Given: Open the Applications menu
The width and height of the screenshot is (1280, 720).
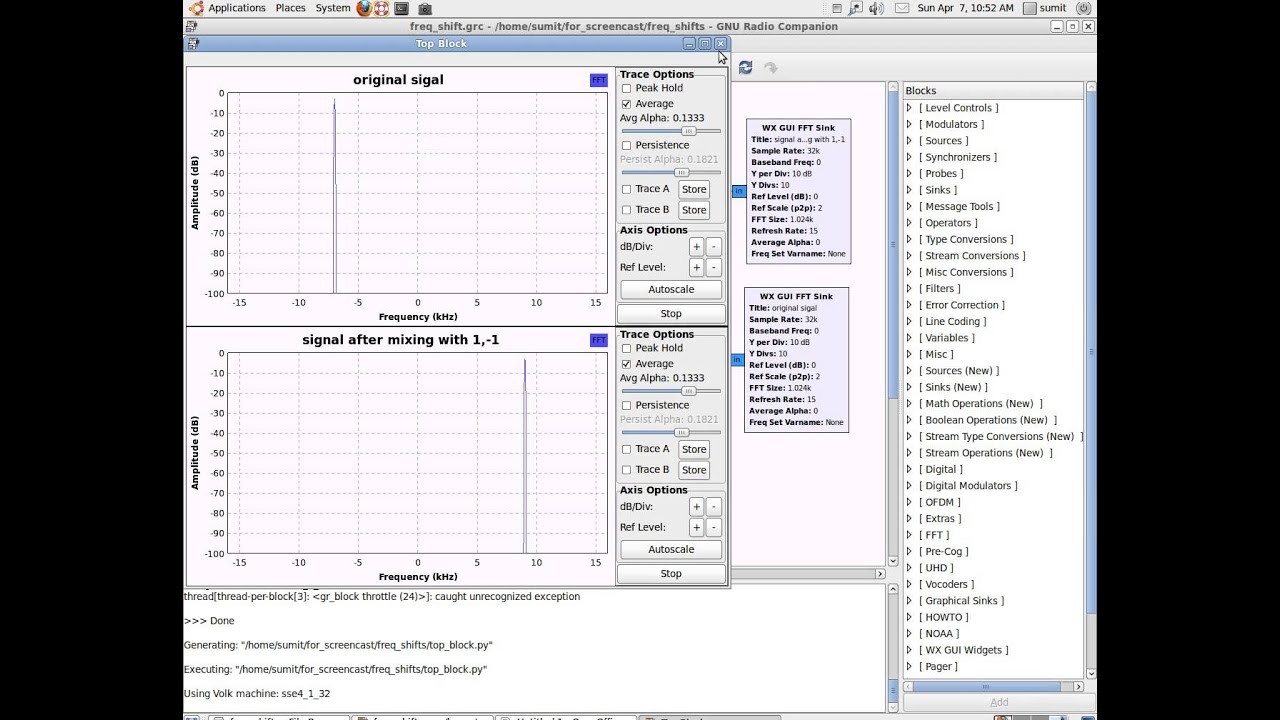Looking at the screenshot, I should [x=237, y=8].
